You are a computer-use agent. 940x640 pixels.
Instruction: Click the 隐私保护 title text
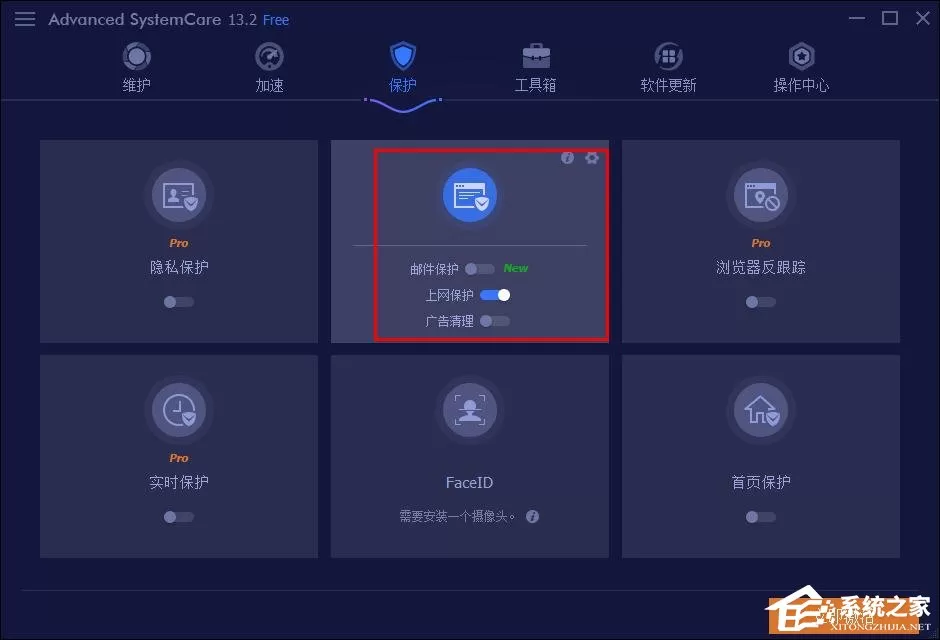[179, 267]
